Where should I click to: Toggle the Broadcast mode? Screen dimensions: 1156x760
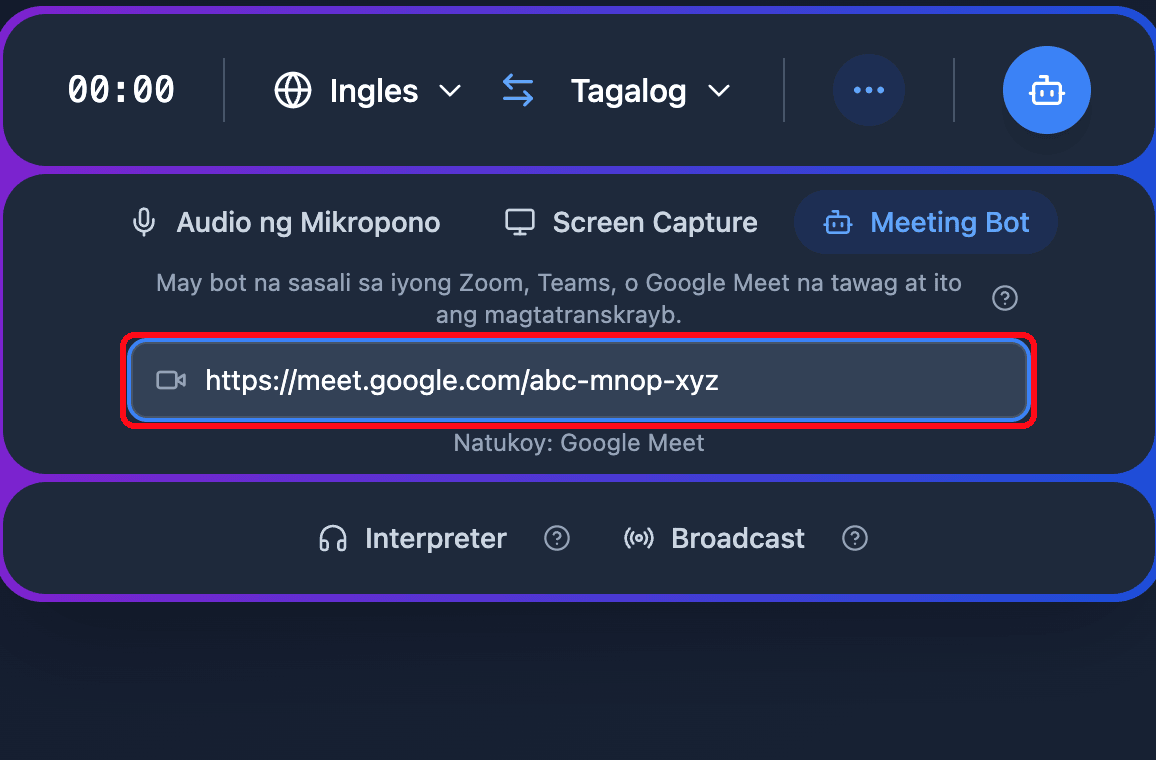pos(714,538)
